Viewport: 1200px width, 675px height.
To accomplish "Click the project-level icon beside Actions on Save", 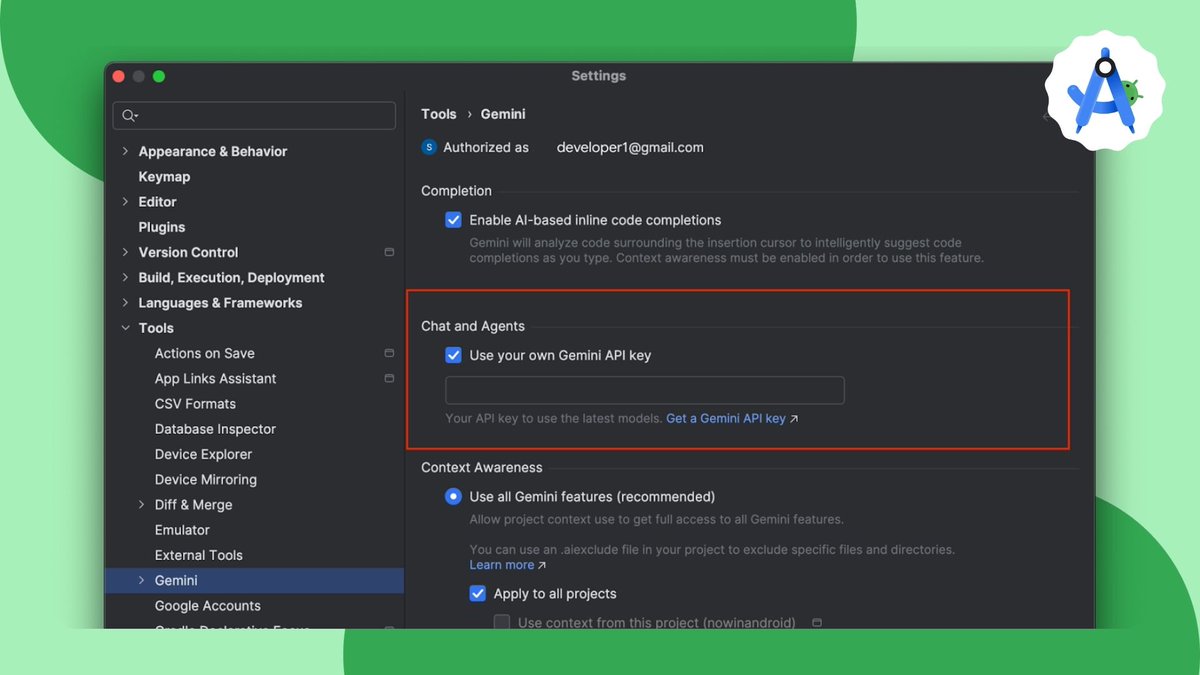I will click(389, 353).
